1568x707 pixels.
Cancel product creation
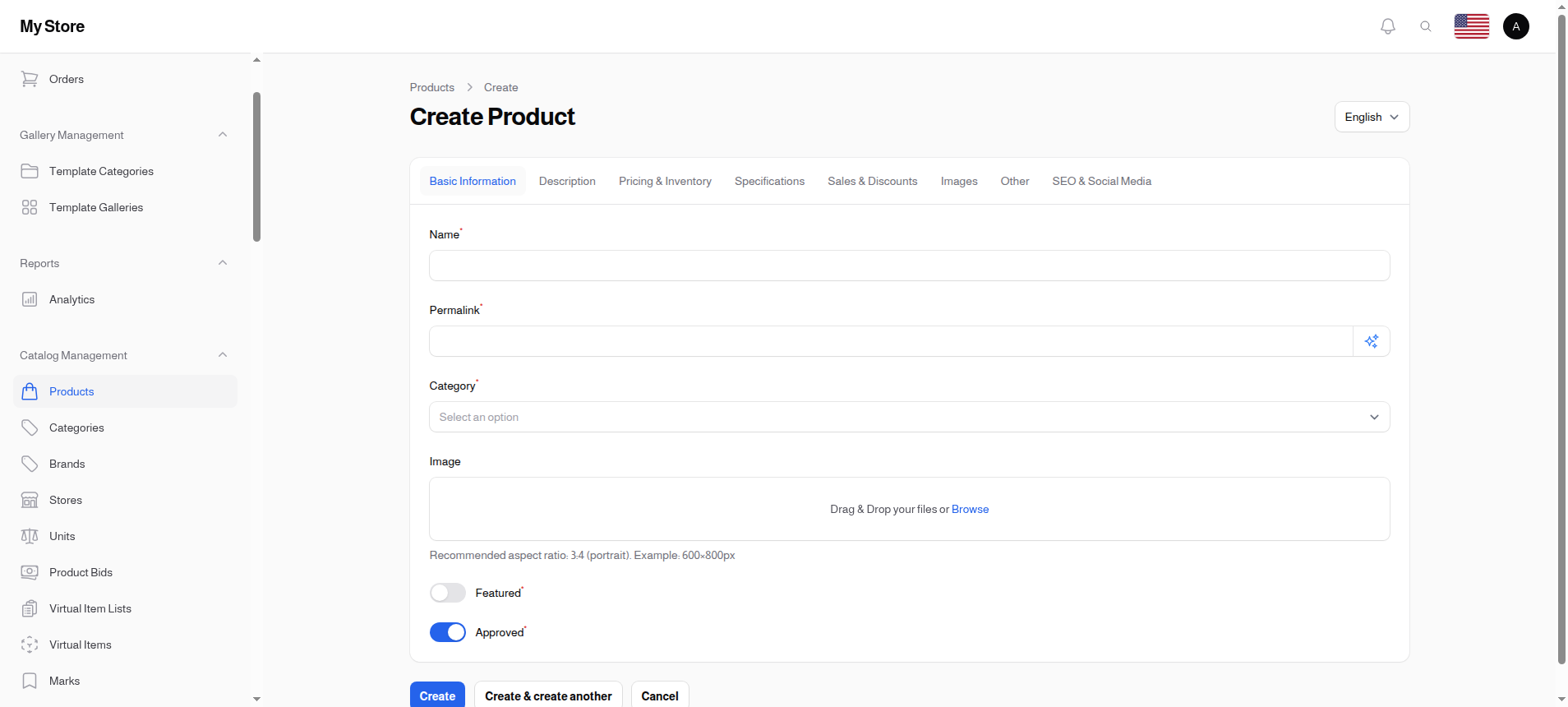(660, 695)
